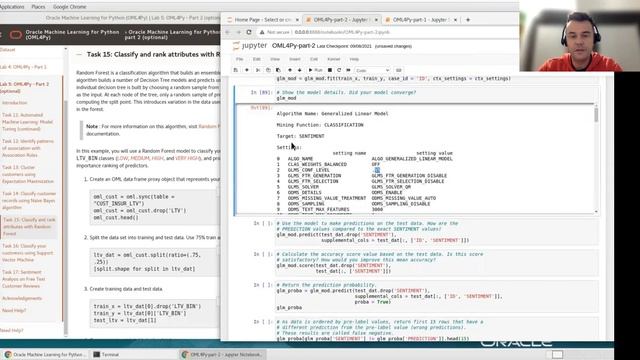The height and width of the screenshot is (360, 640).
Task: Open the Google Chrome menu in top bar
Action: 69,7
